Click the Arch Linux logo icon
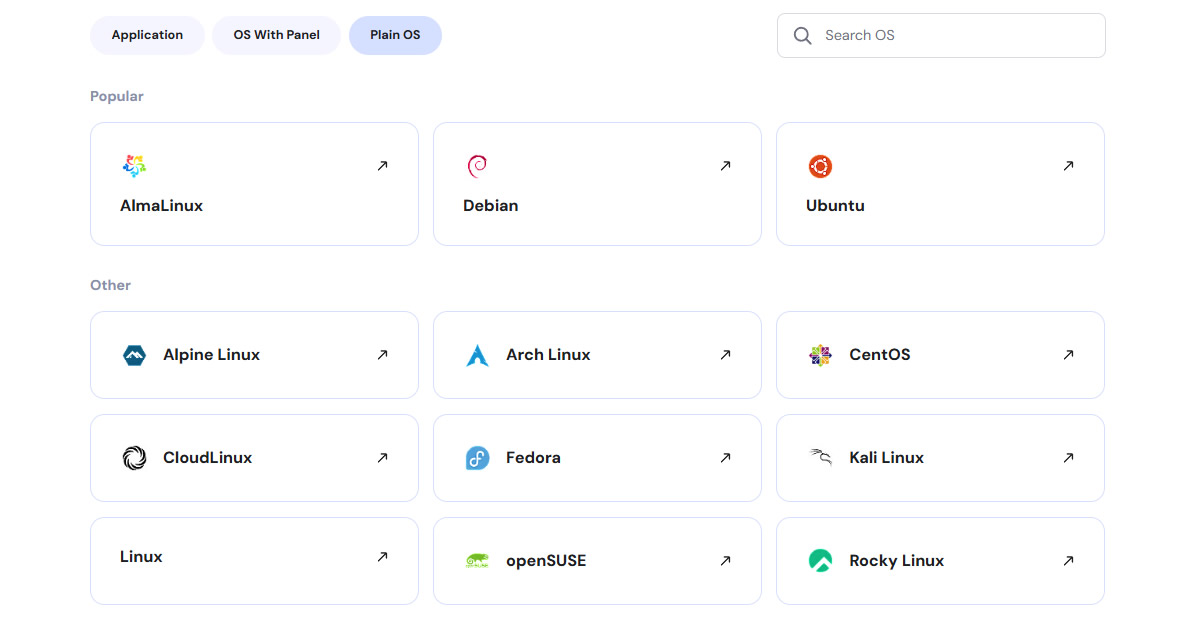This screenshot has width=1200, height=630. click(477, 355)
